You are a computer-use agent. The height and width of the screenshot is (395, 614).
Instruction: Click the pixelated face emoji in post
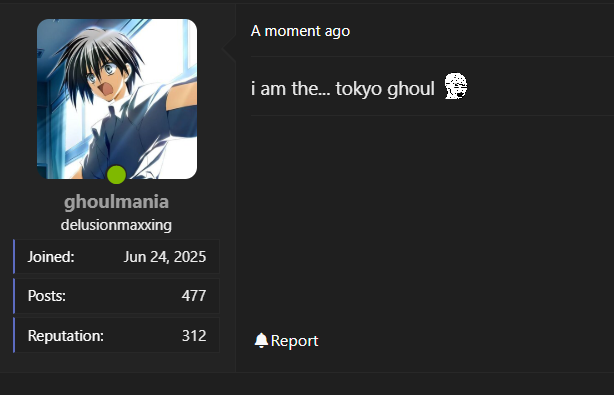pos(456,86)
